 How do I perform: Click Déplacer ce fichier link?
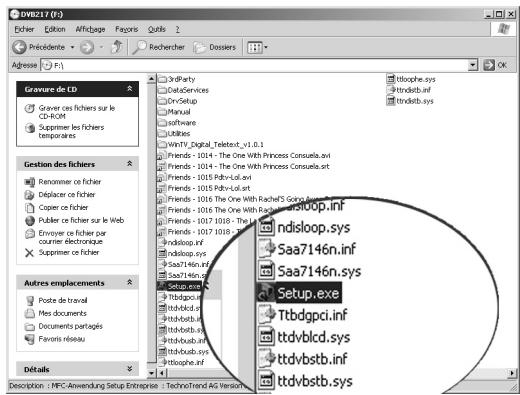click(67, 194)
